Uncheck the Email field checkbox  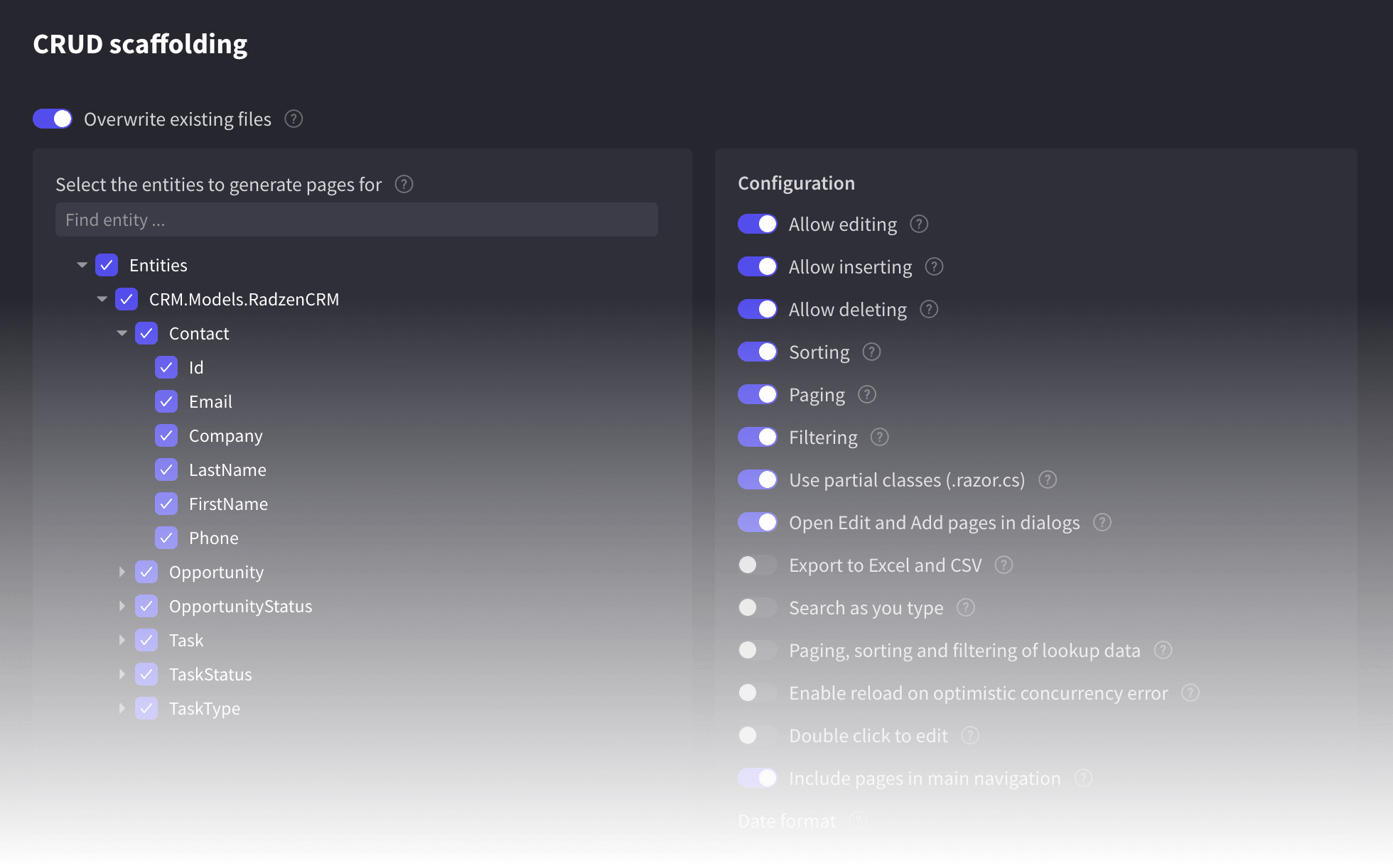pos(166,402)
